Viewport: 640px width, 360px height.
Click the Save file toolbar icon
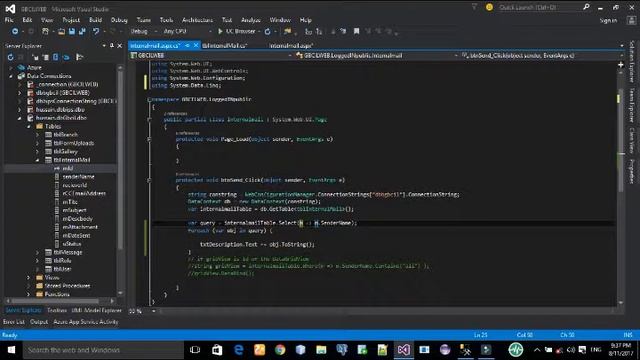point(72,31)
